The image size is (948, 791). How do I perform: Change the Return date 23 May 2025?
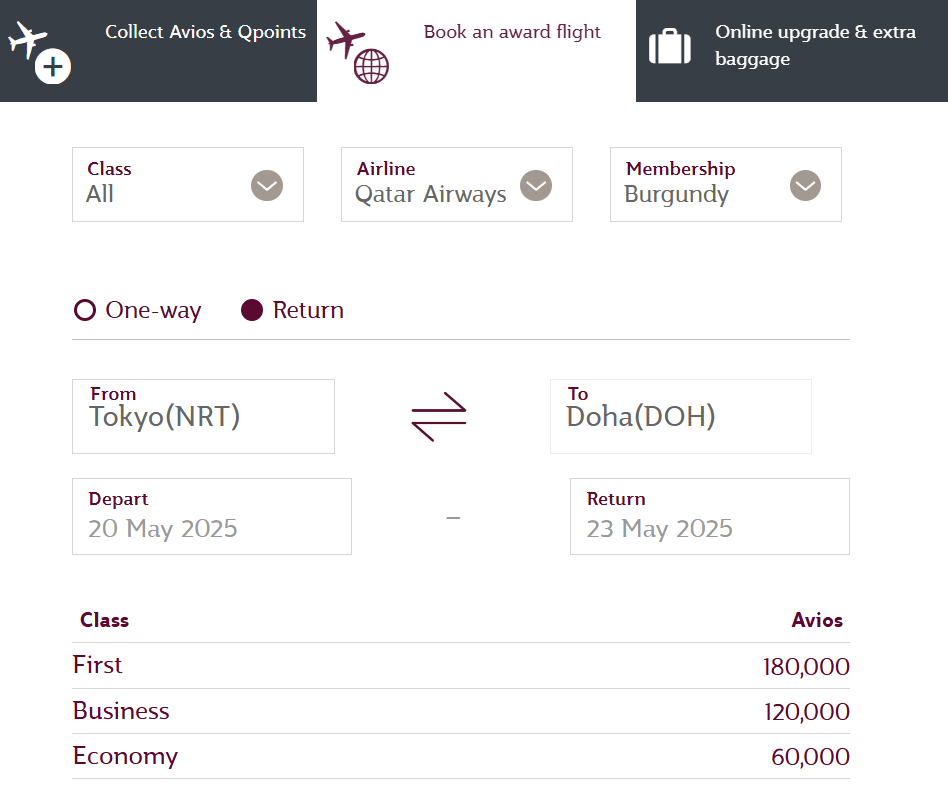(709, 516)
